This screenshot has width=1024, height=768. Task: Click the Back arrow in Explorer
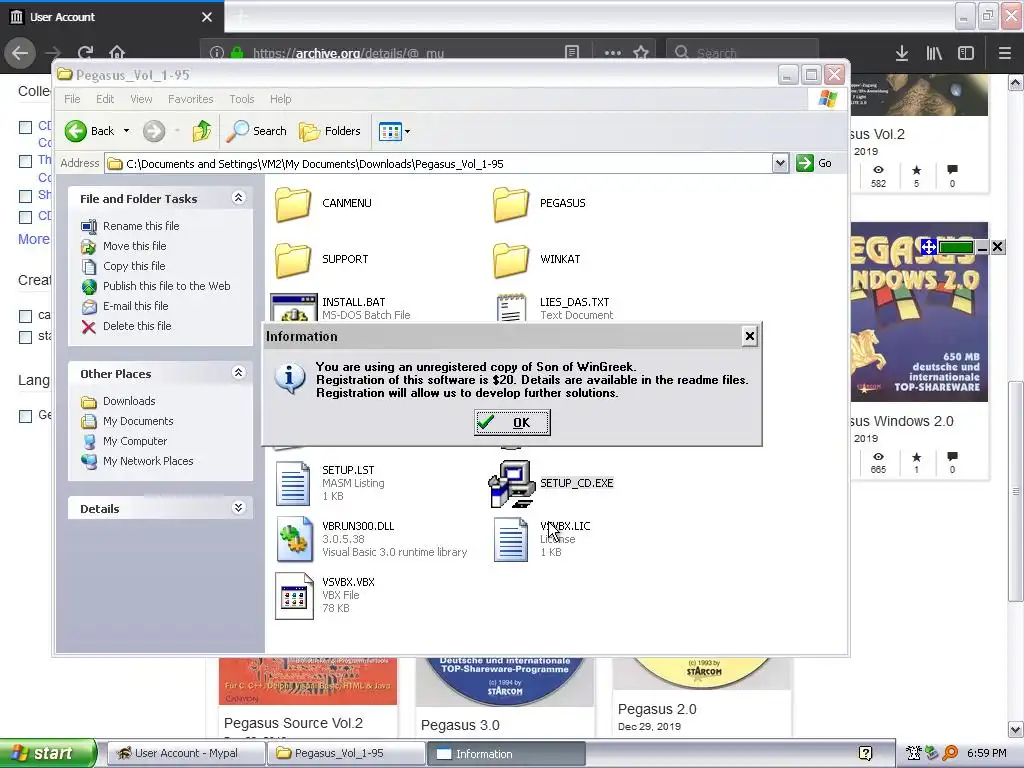coord(76,131)
